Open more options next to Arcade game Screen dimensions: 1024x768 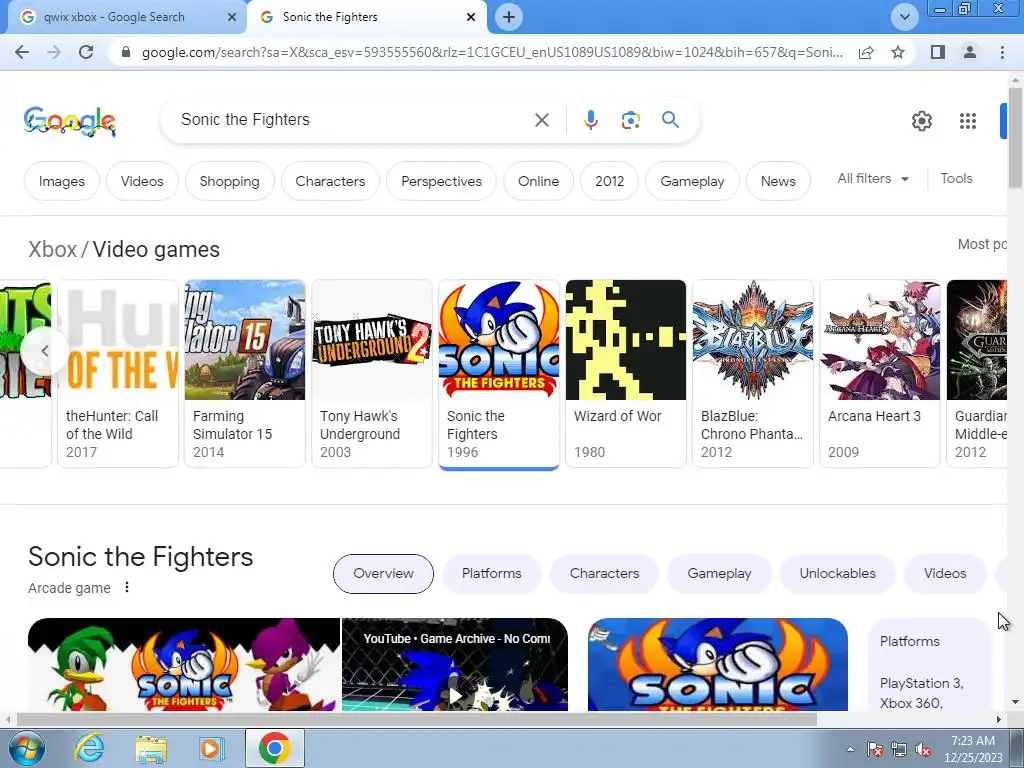pos(127,587)
